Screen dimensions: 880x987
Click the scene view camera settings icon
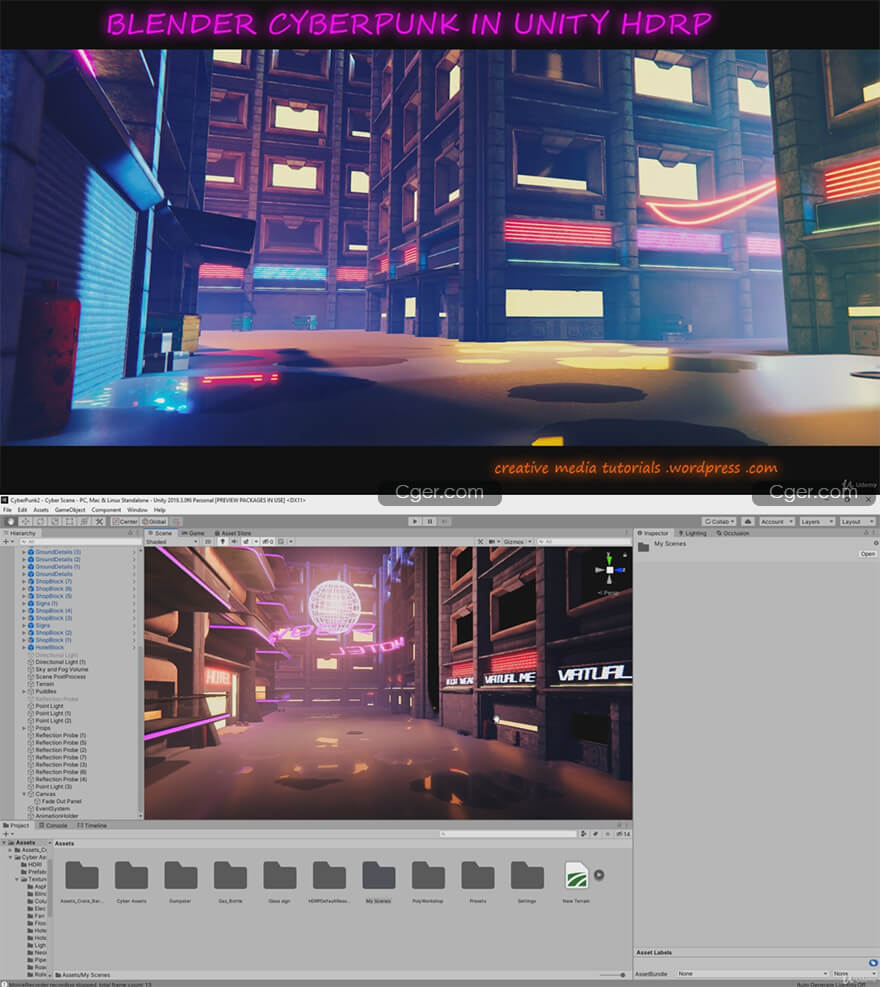point(494,541)
